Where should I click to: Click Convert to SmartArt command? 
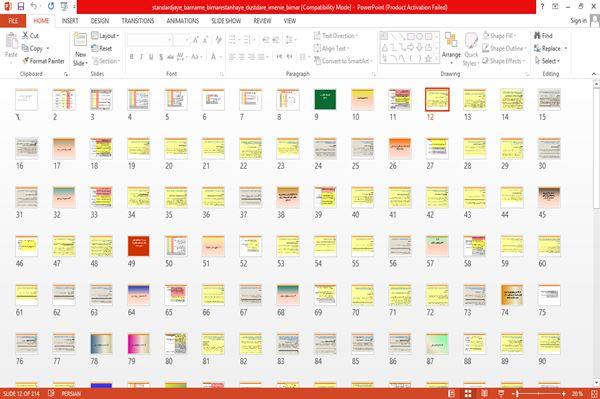tap(343, 61)
